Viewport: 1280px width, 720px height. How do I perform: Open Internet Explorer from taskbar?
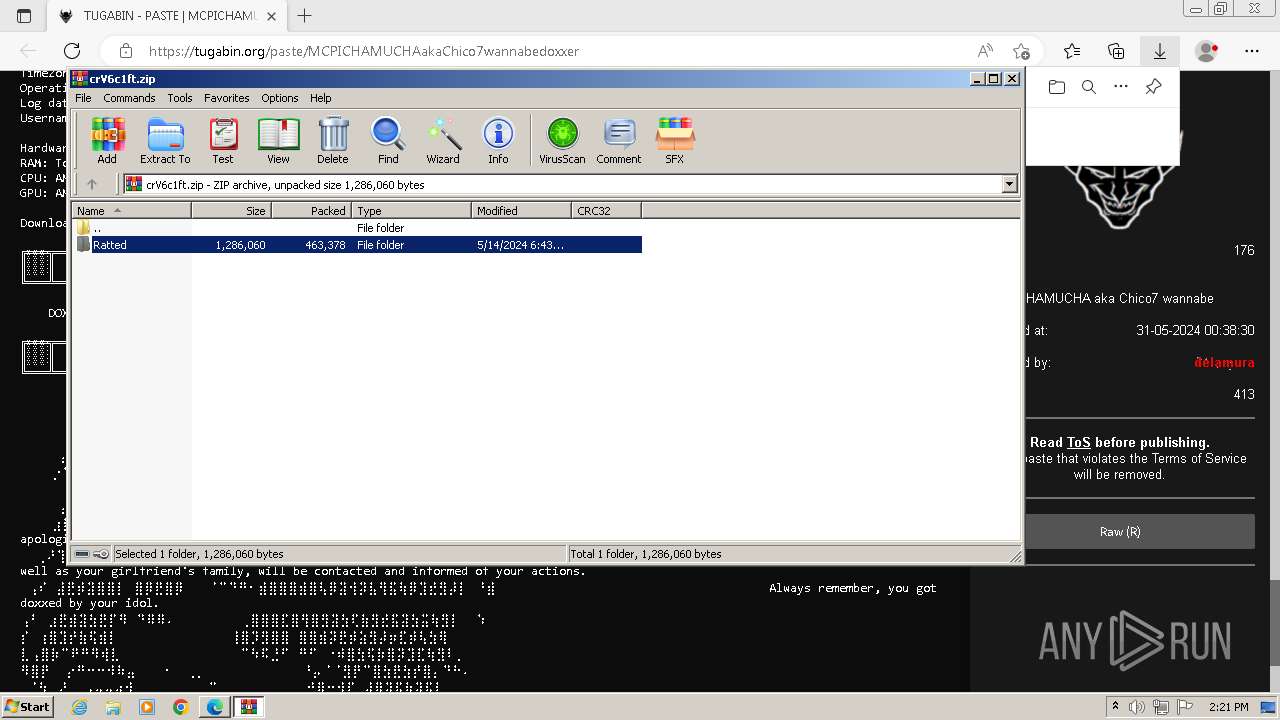[x=79, y=707]
